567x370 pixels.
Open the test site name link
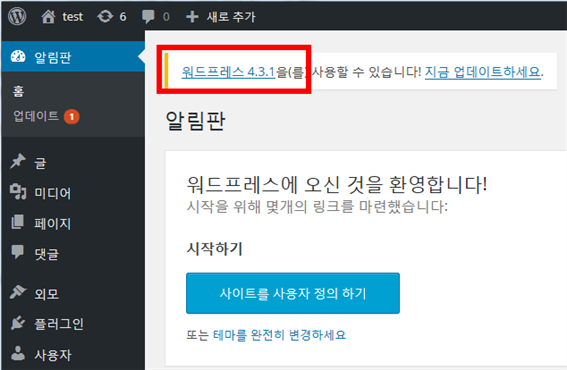pos(73,17)
